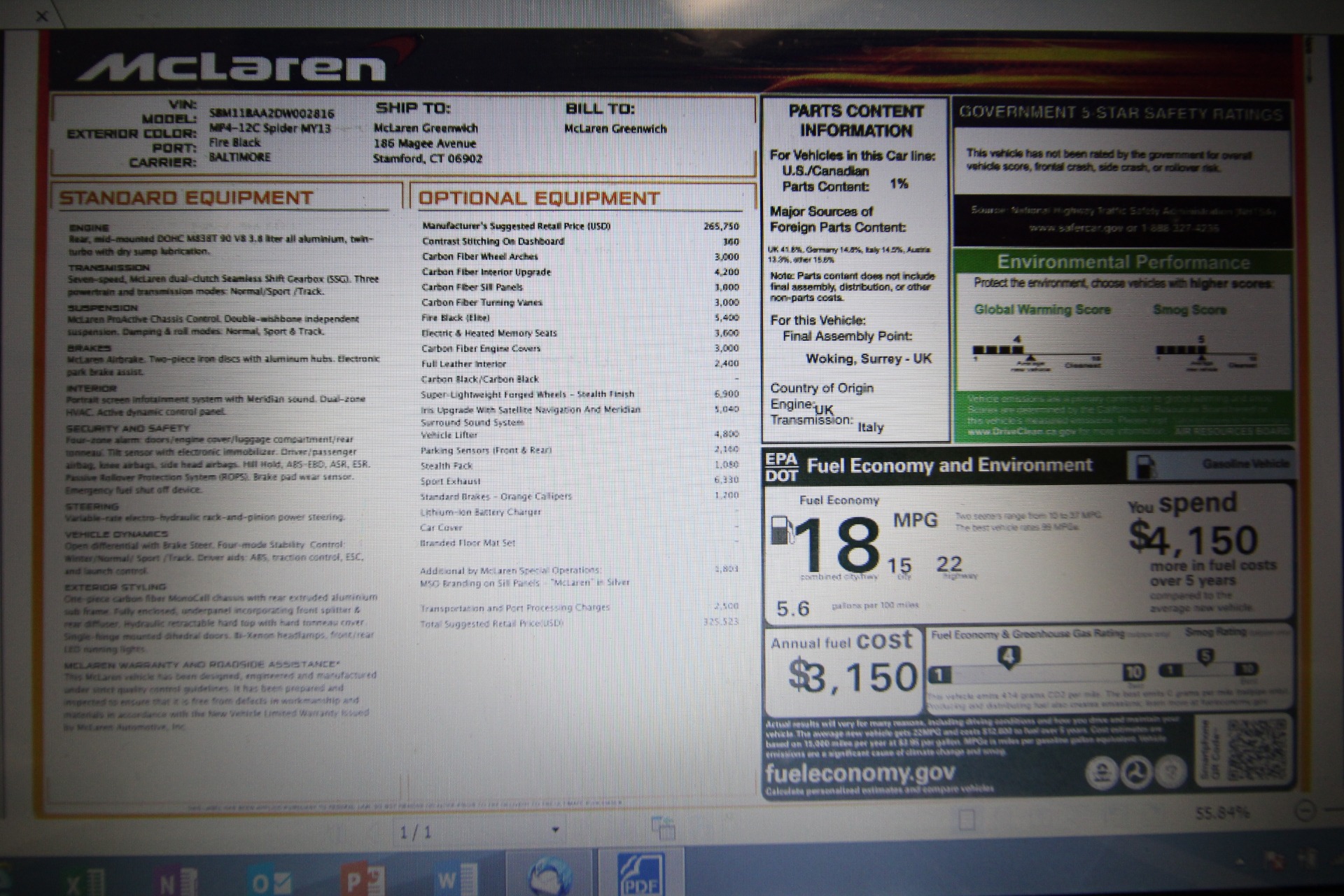Click the Environmental Performance banner
The width and height of the screenshot is (1344, 896).
coord(1123,262)
